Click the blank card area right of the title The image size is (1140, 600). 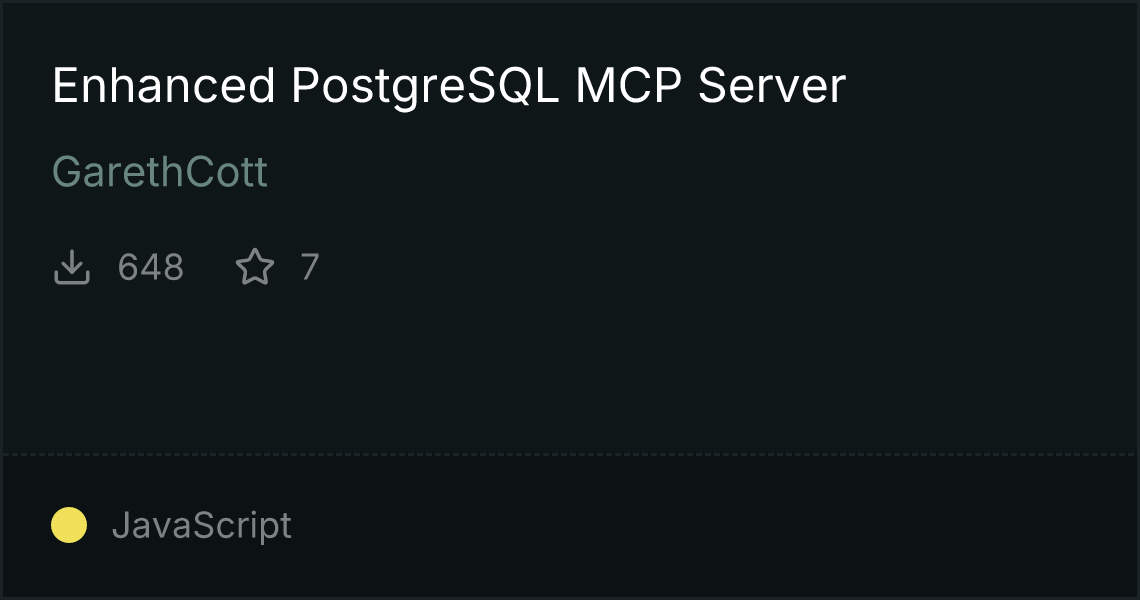(989, 86)
